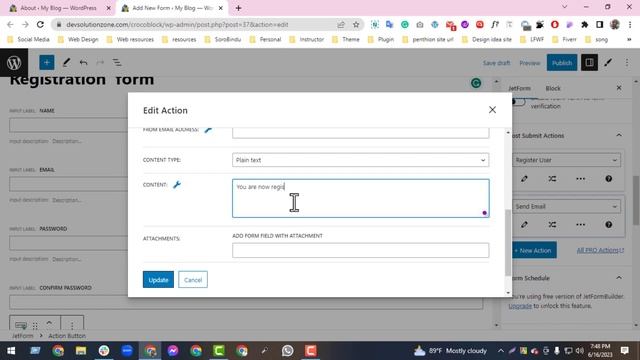Image resolution: width=640 pixels, height=360 pixels.
Task: Open the Document overview list icon
Action: click(117, 62)
